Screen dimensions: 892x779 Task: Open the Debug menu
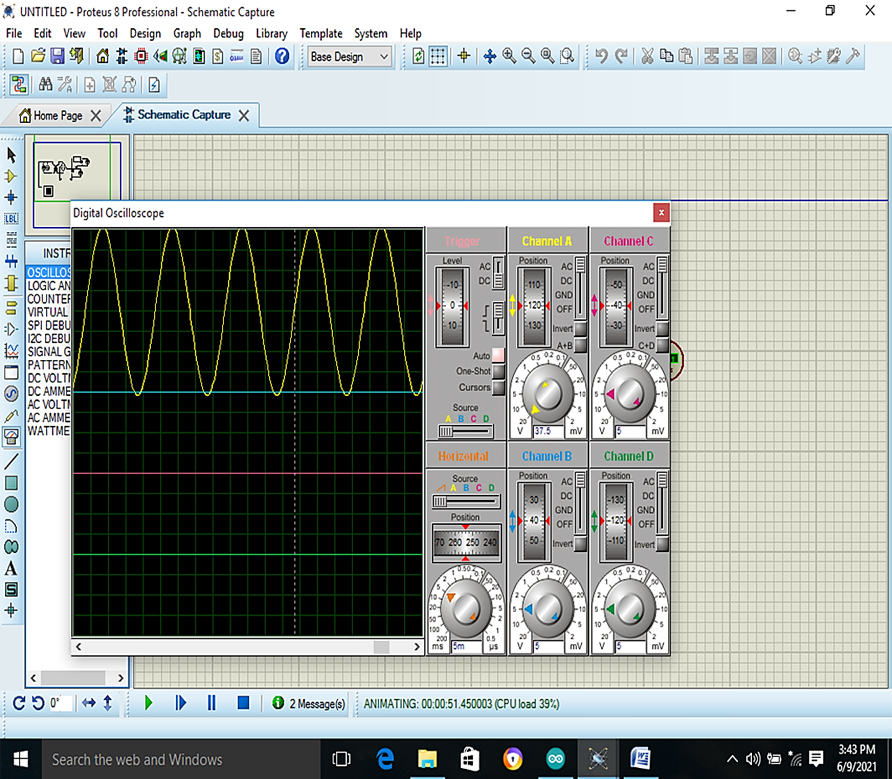[x=228, y=33]
